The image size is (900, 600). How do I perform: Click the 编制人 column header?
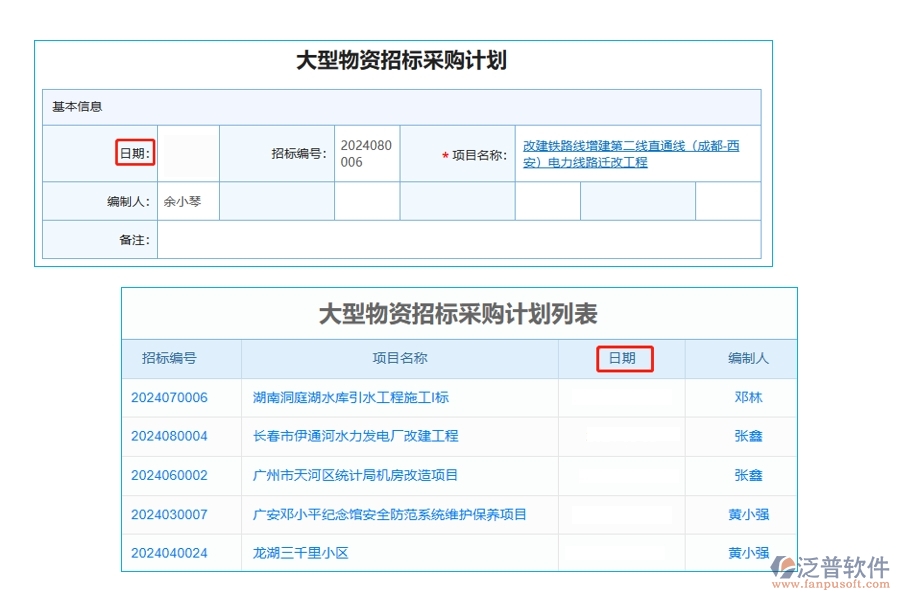[x=746, y=358]
